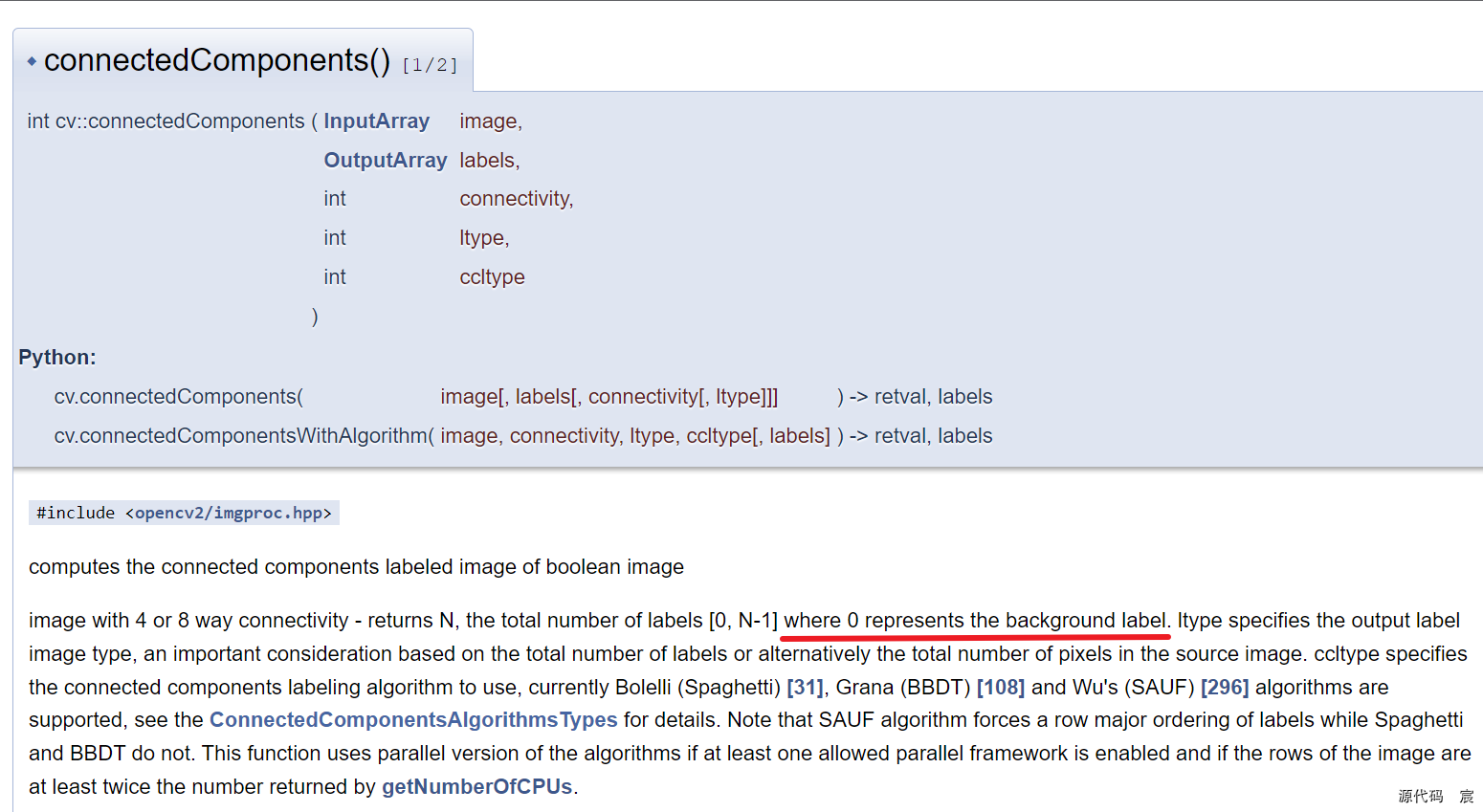Click 'image[, labels[, connectivity[, ltype]]]' arguments
Viewport: 1483px width, 812px height.
(609, 396)
